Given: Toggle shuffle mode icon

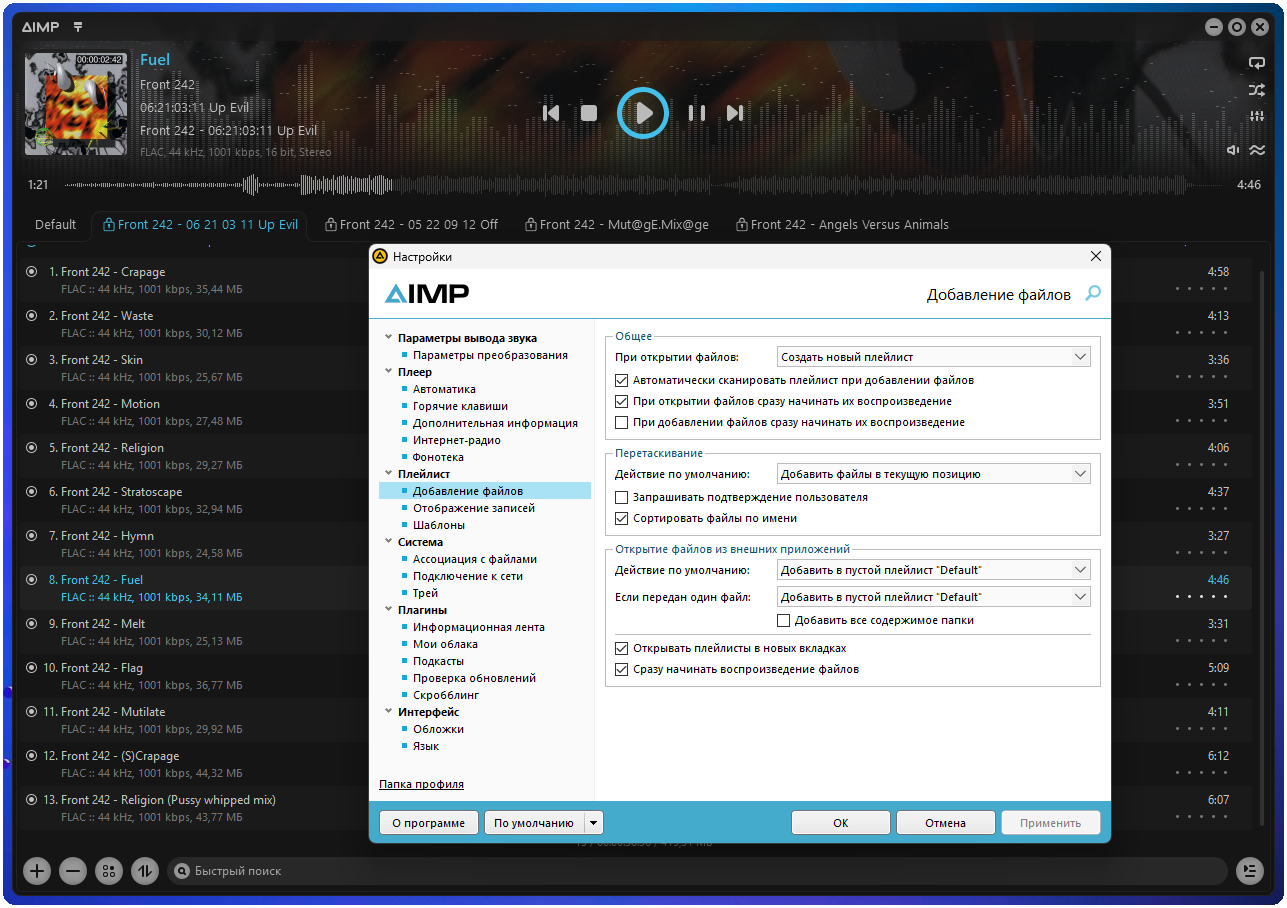Looking at the screenshot, I should pos(1256,90).
